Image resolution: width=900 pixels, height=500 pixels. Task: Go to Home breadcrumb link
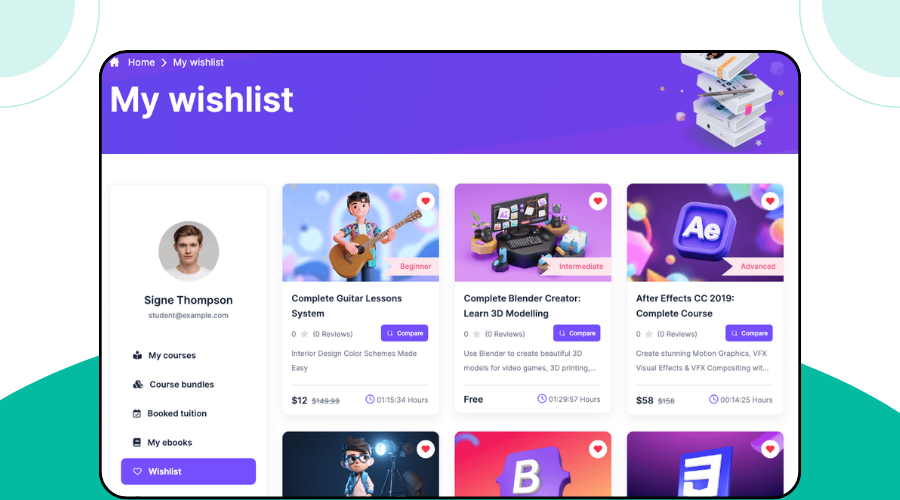pyautogui.click(x=141, y=62)
